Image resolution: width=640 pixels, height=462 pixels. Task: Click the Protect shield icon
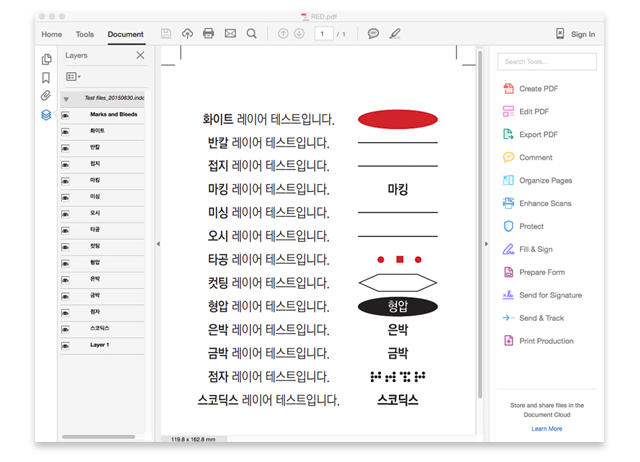[x=508, y=226]
